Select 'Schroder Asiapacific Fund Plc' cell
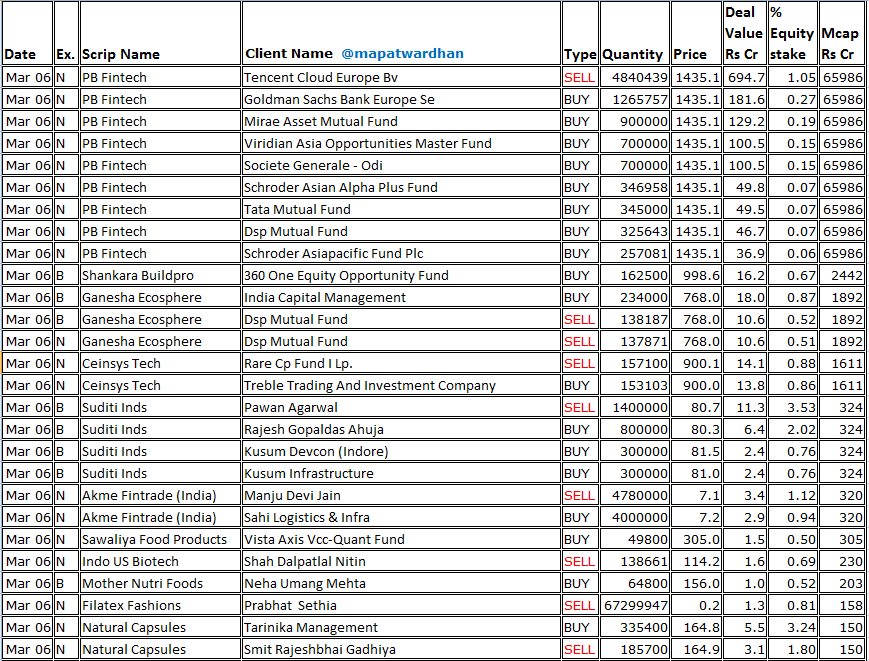Viewport: 869px width, 661px height. point(401,253)
